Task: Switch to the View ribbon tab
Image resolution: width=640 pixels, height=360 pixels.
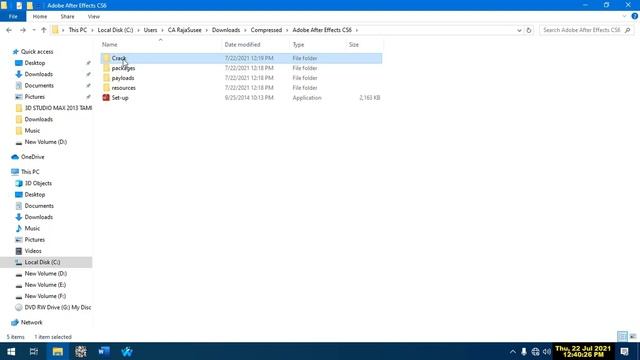Action: click(93, 17)
